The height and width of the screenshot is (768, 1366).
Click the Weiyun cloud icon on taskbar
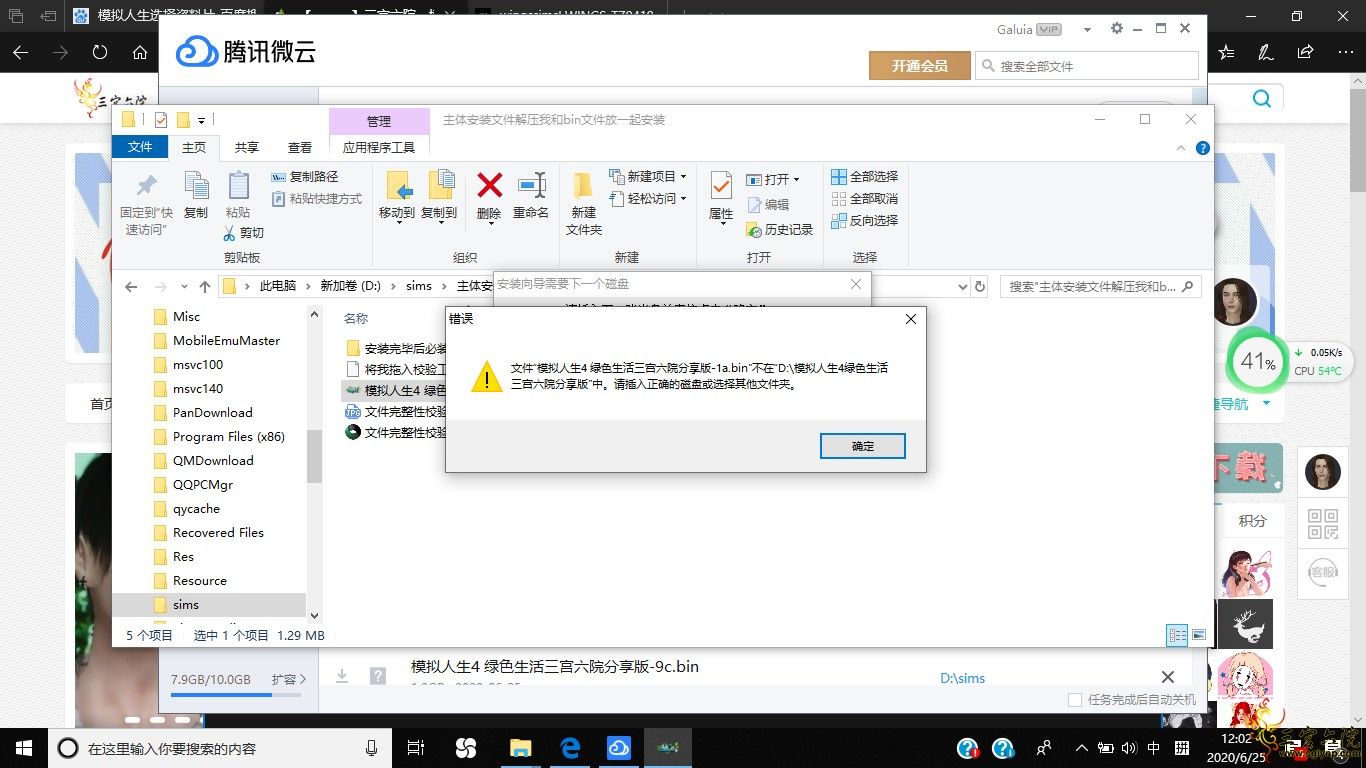click(x=618, y=748)
